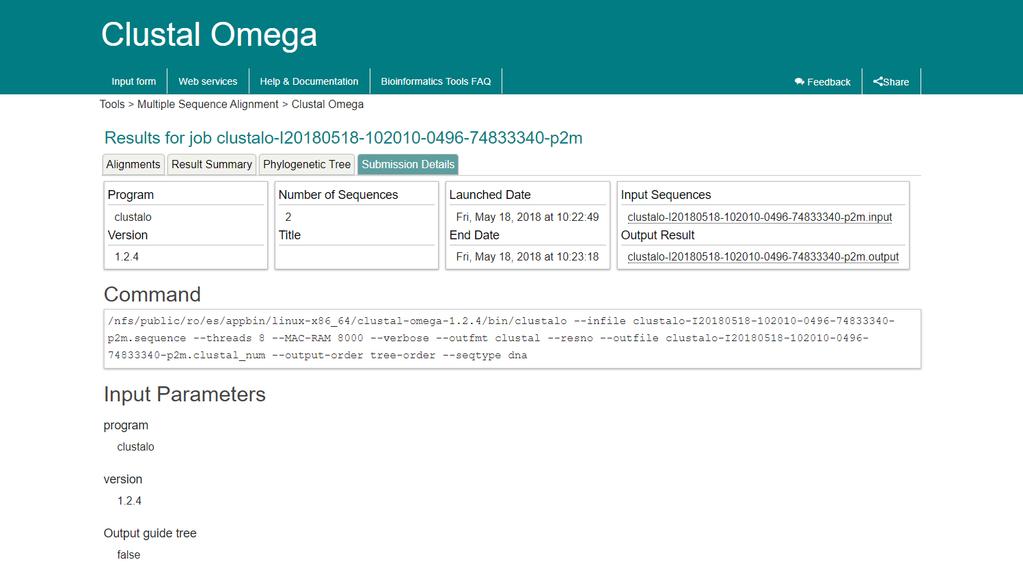Click the Number of Sequences value 2

pyautogui.click(x=288, y=217)
